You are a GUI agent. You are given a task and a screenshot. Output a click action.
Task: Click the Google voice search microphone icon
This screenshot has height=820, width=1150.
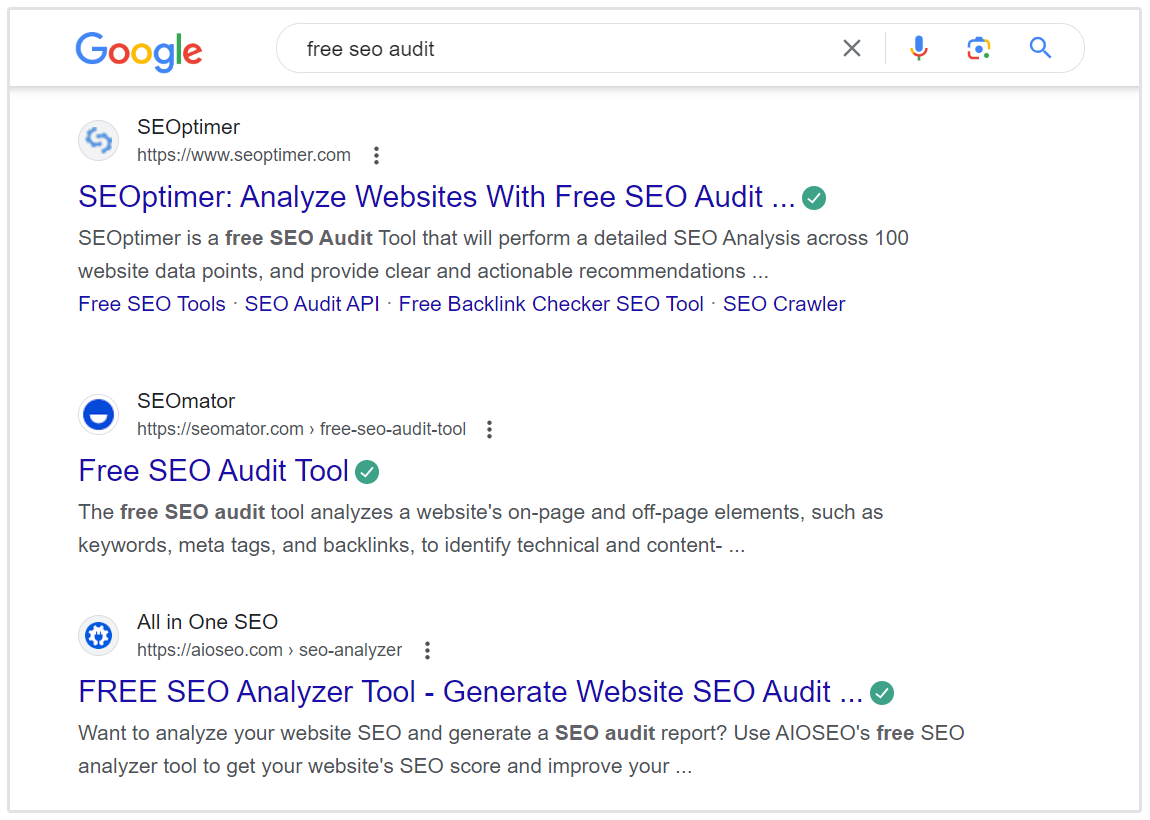point(918,47)
